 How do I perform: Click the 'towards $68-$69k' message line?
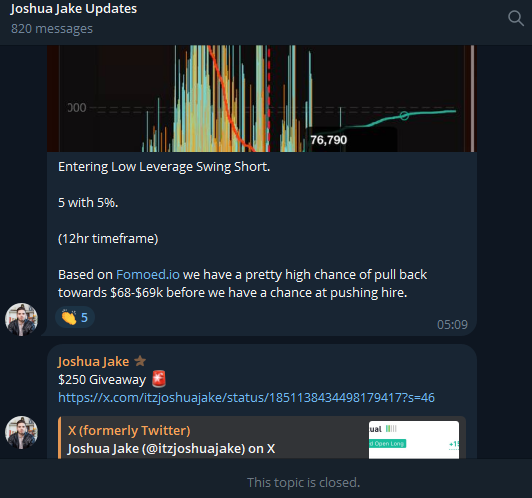(x=233, y=292)
